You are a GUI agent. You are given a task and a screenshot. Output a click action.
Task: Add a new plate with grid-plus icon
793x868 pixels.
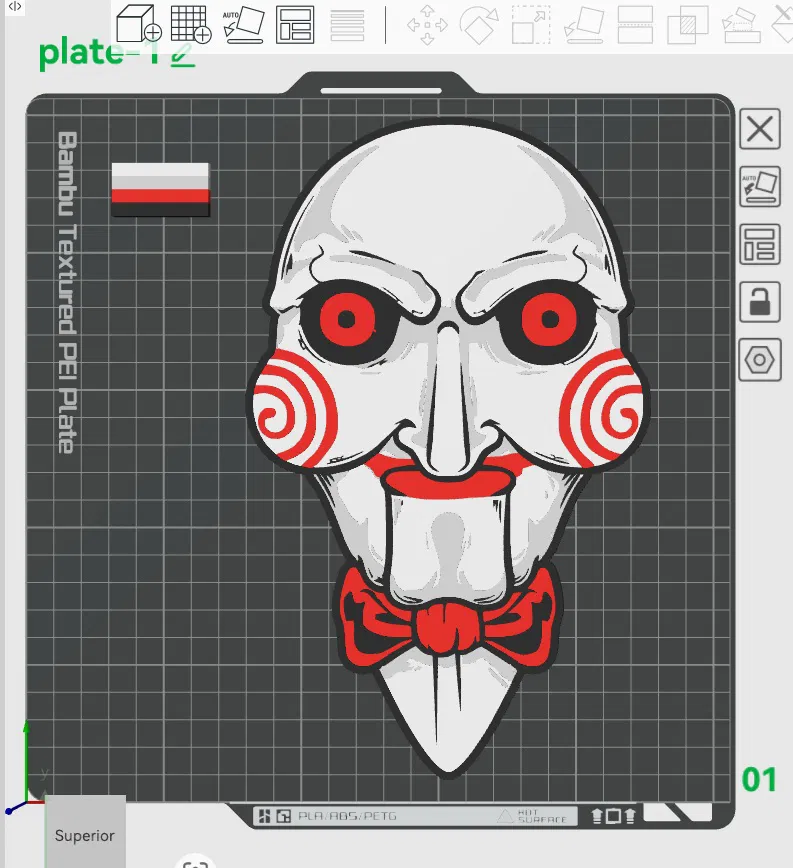pos(191,24)
